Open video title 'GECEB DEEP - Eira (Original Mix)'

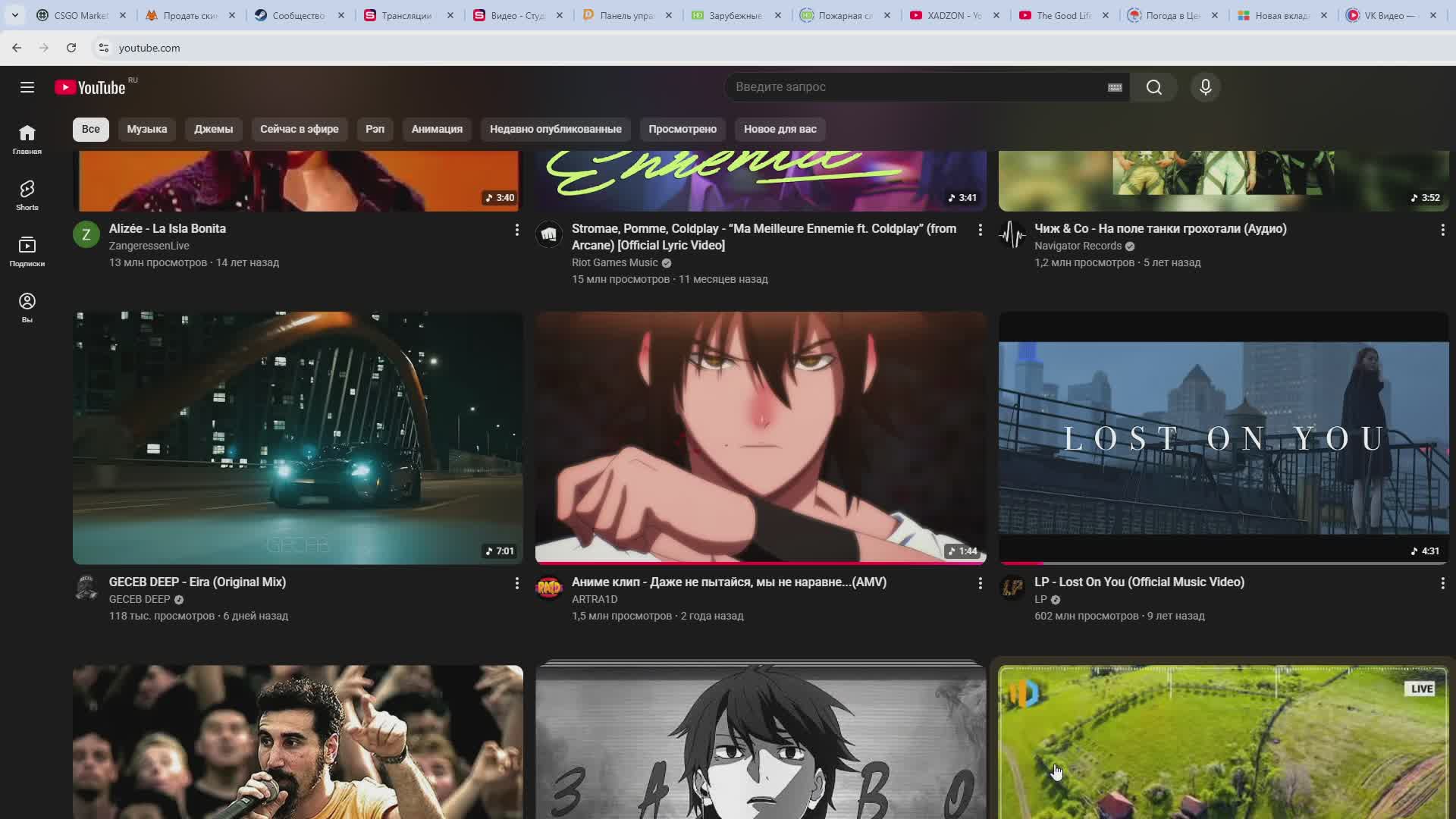(x=197, y=582)
